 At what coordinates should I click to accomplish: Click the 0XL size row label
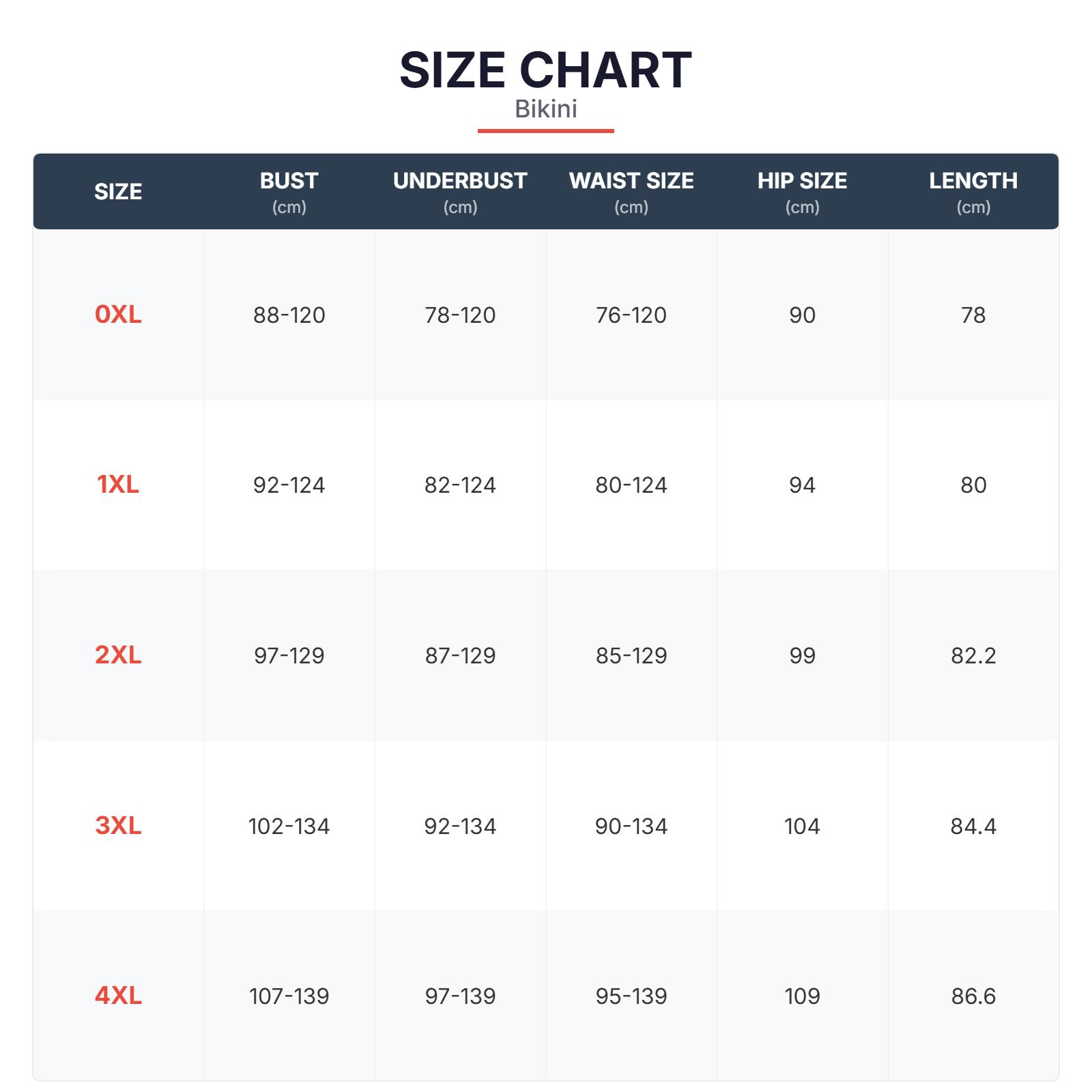click(x=118, y=314)
